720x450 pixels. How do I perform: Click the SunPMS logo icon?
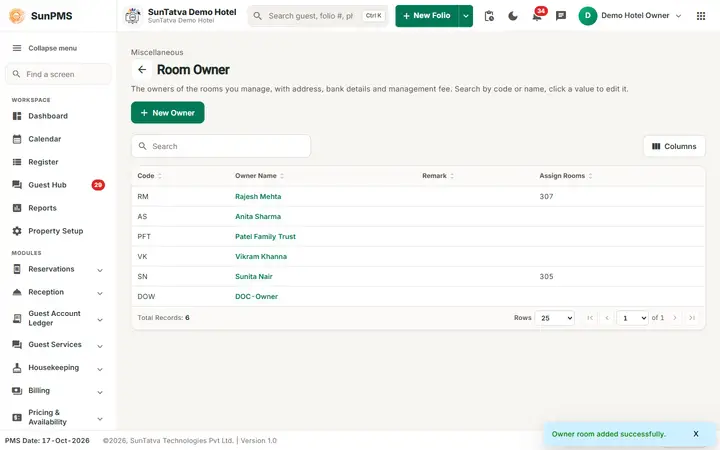(x=17, y=16)
